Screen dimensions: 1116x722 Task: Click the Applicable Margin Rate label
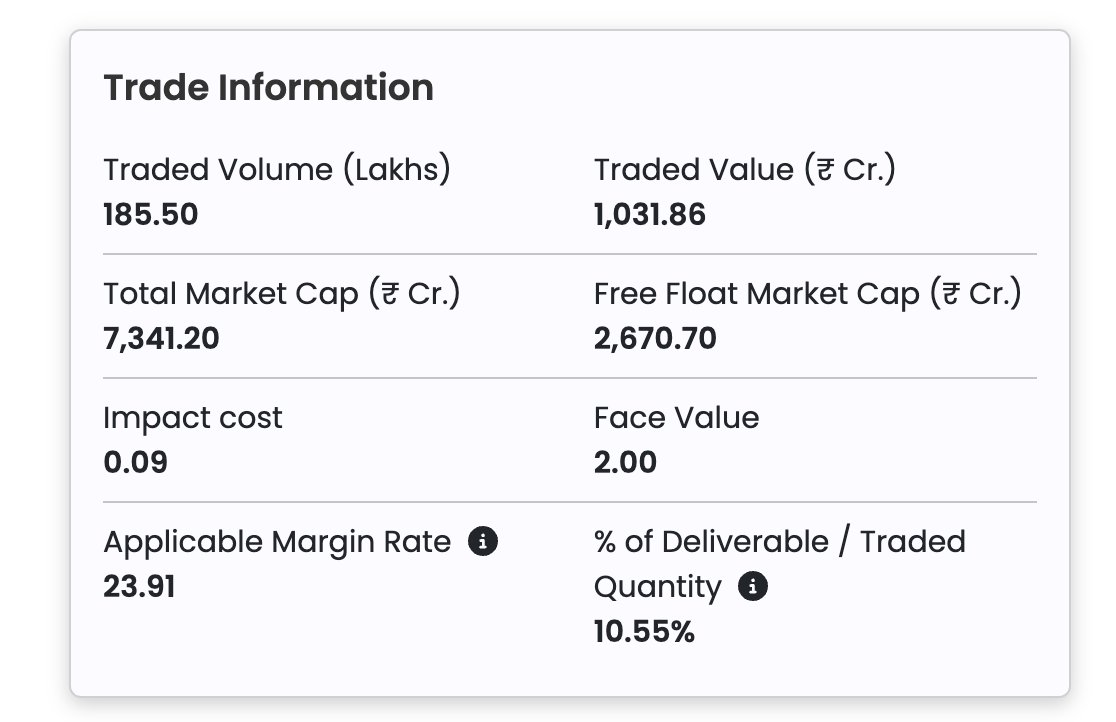[x=277, y=542]
